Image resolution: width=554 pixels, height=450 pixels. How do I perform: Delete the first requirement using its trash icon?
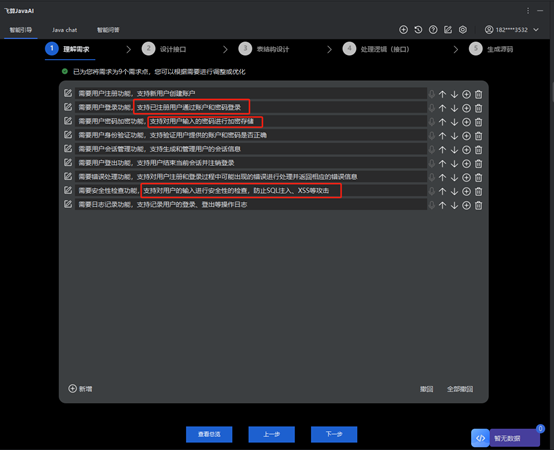tap(478, 94)
